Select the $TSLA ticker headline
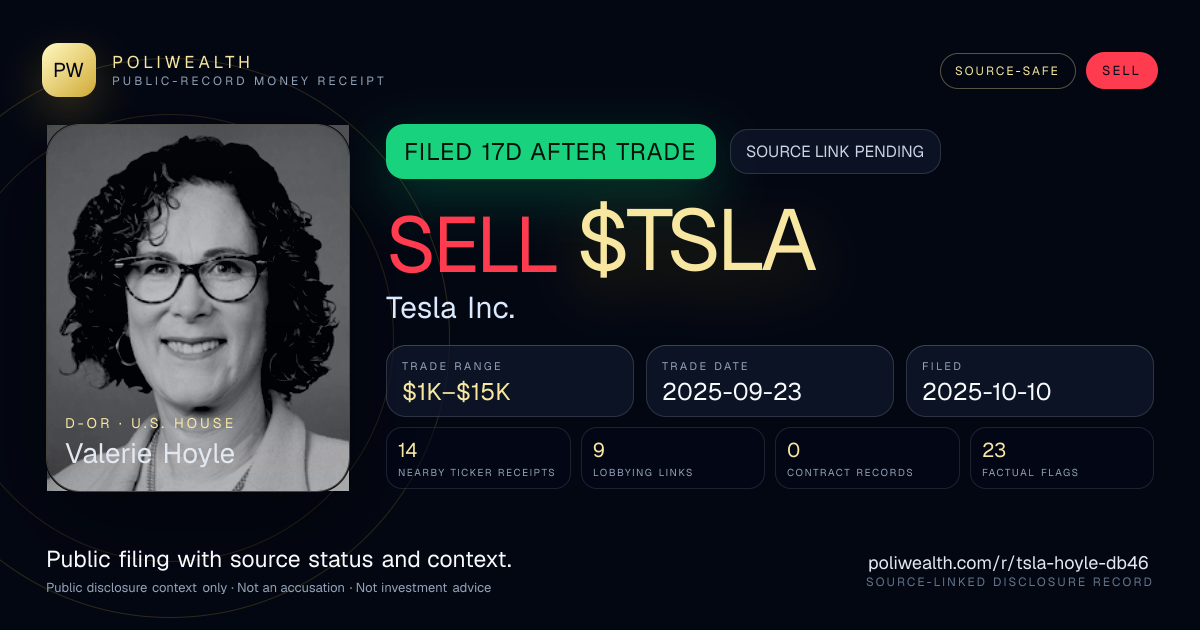 697,243
